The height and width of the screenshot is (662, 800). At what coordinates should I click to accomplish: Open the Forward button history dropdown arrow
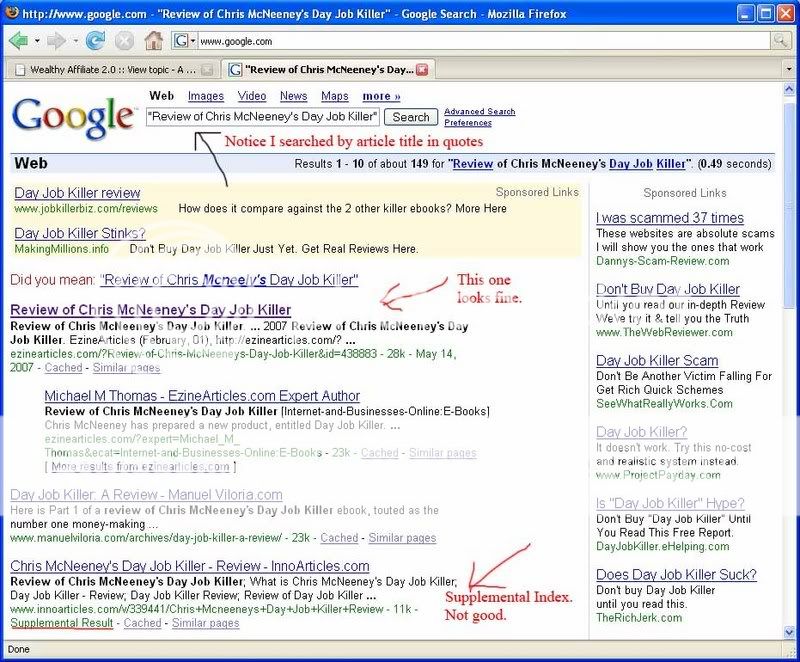pos(76,41)
